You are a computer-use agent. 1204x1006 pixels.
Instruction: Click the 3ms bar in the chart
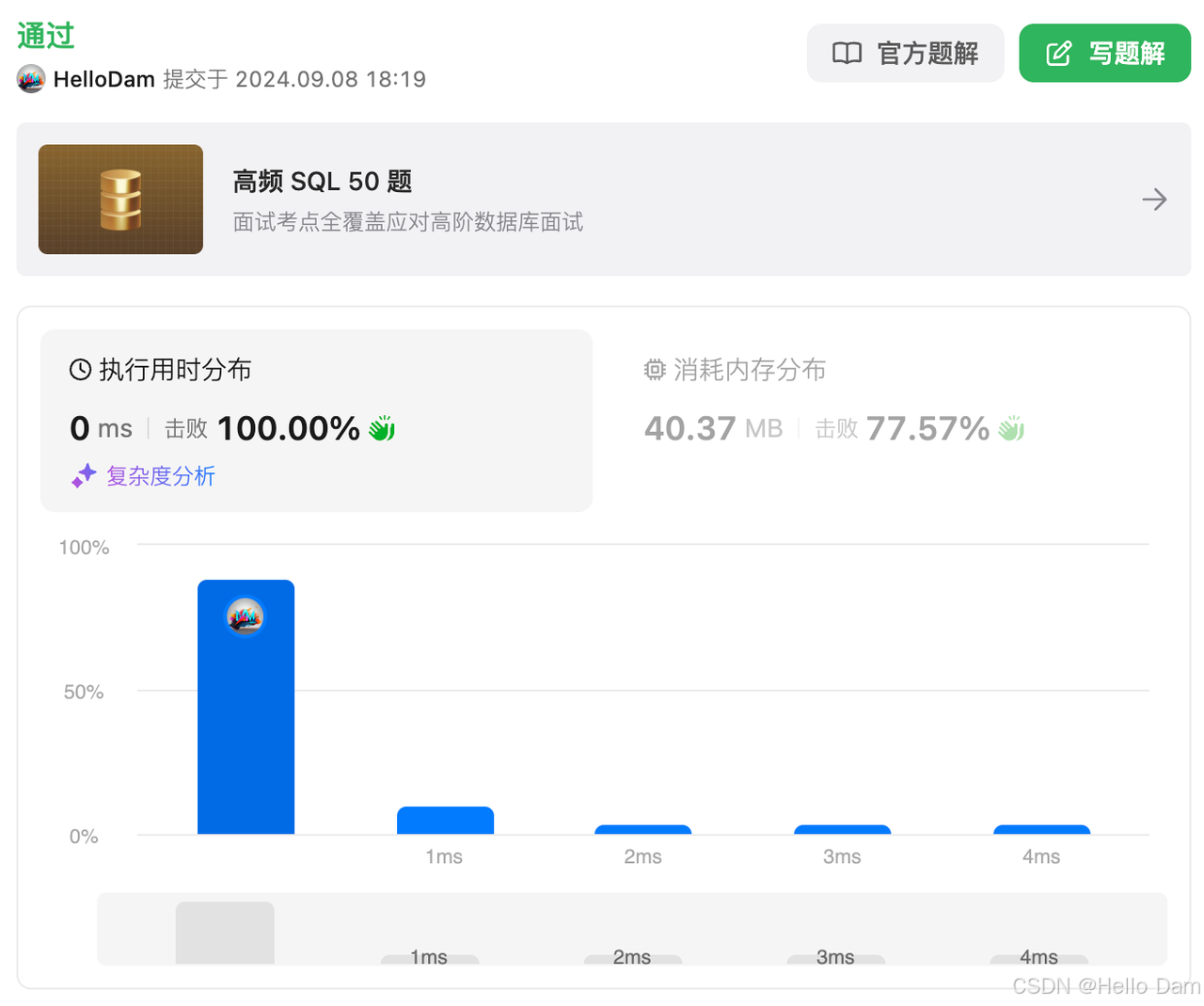coord(843,830)
